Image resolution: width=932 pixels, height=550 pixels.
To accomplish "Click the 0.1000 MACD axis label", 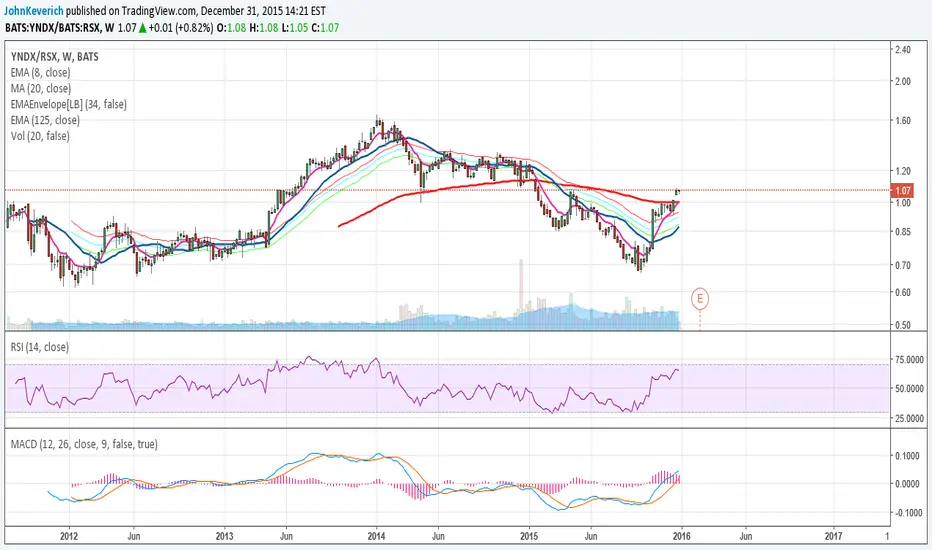I will point(908,456).
